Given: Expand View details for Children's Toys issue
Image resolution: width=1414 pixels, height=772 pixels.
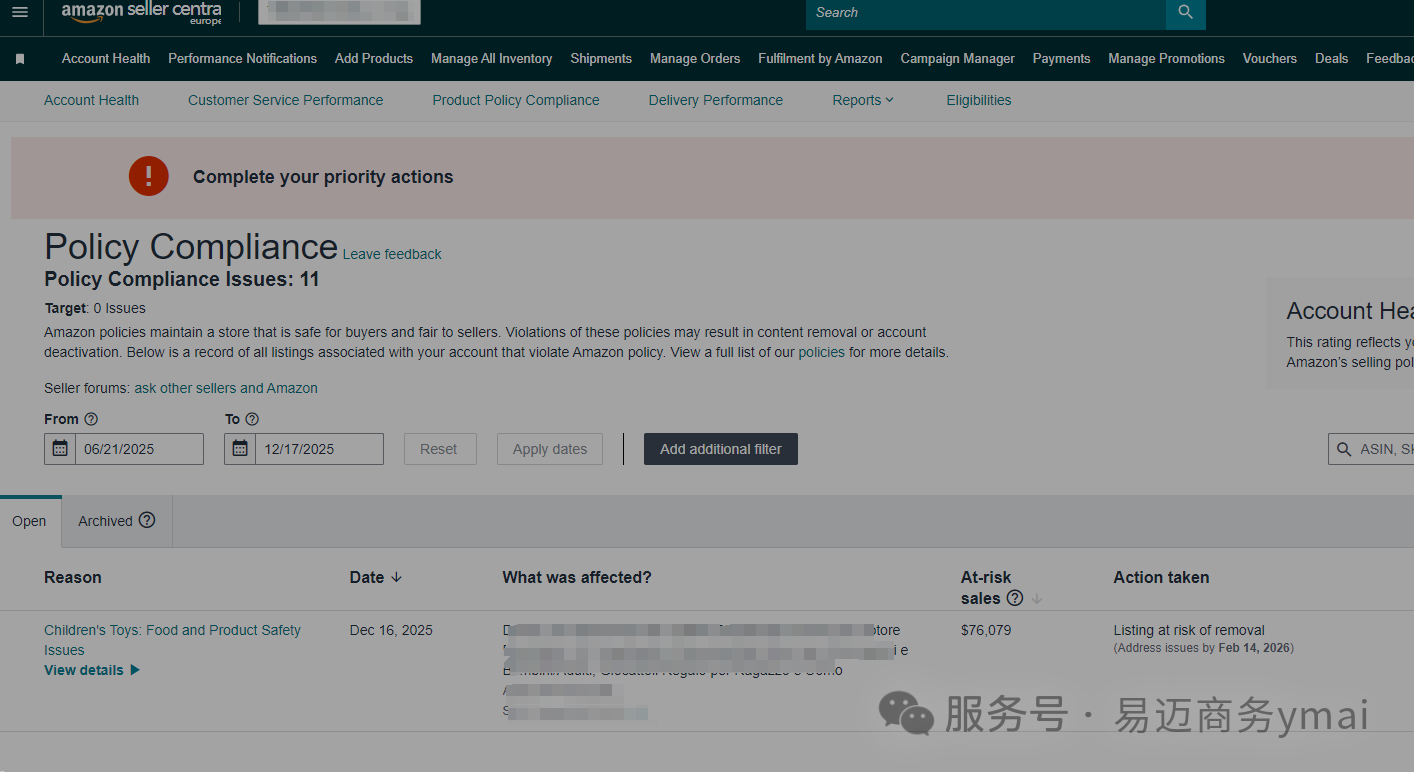Looking at the screenshot, I should click(92, 670).
